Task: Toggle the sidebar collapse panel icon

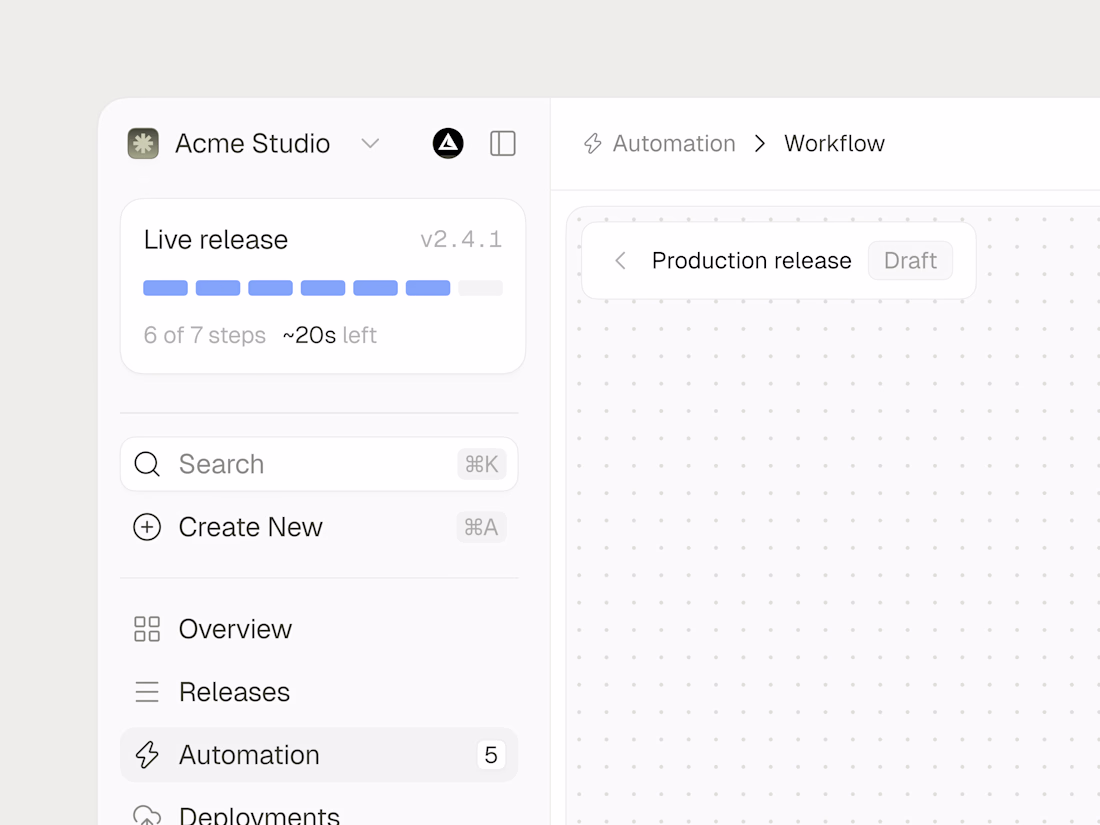Action: 502,144
